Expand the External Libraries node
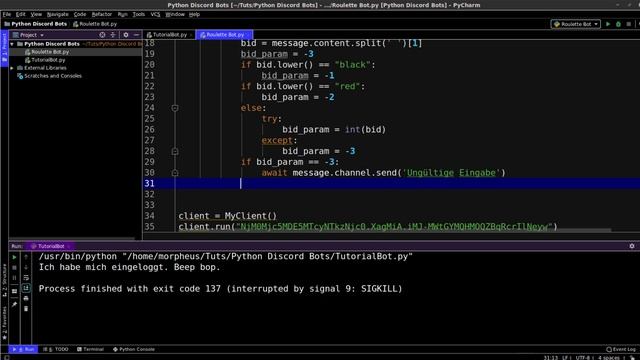The height and width of the screenshot is (360, 640). tap(12, 68)
